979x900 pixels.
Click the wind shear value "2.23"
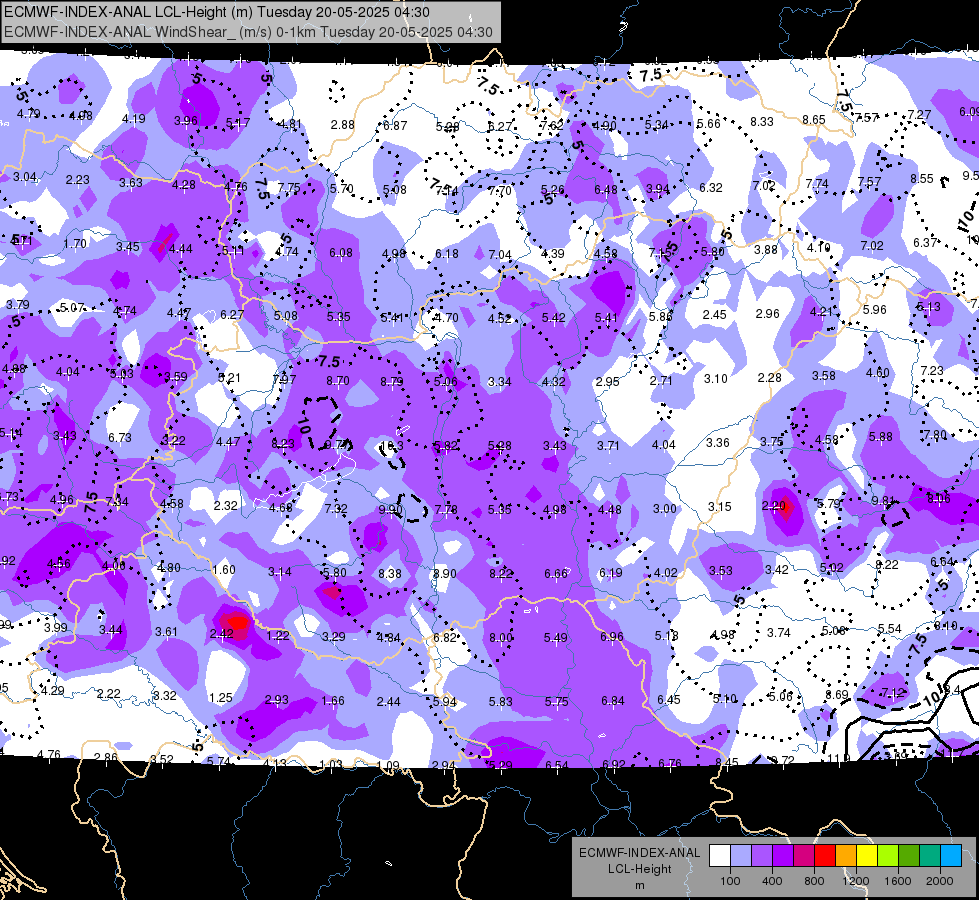77,180
